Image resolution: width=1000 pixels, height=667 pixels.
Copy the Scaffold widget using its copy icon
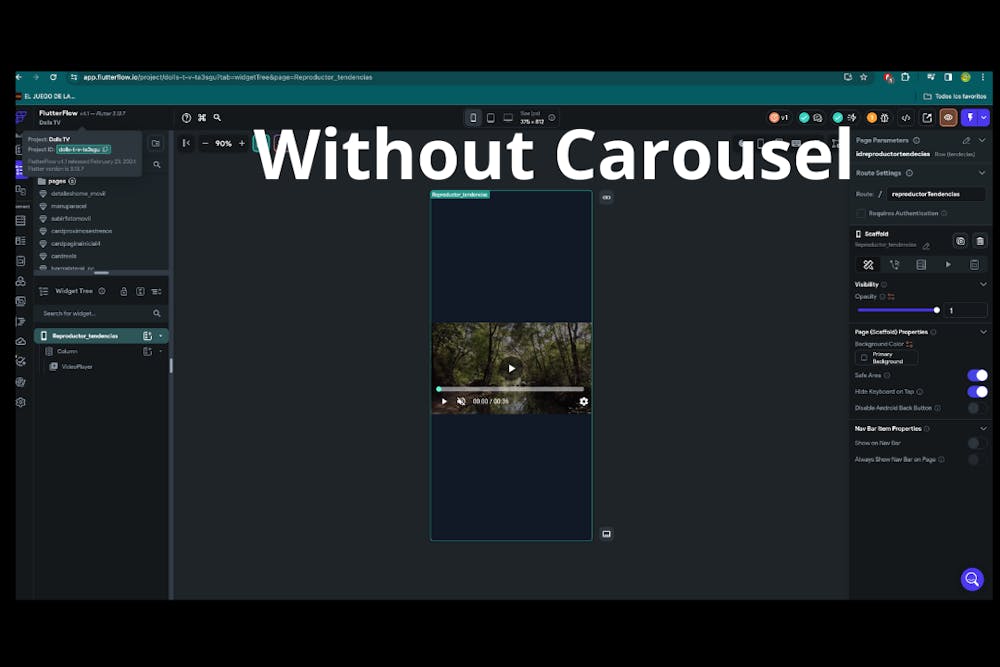click(x=960, y=241)
